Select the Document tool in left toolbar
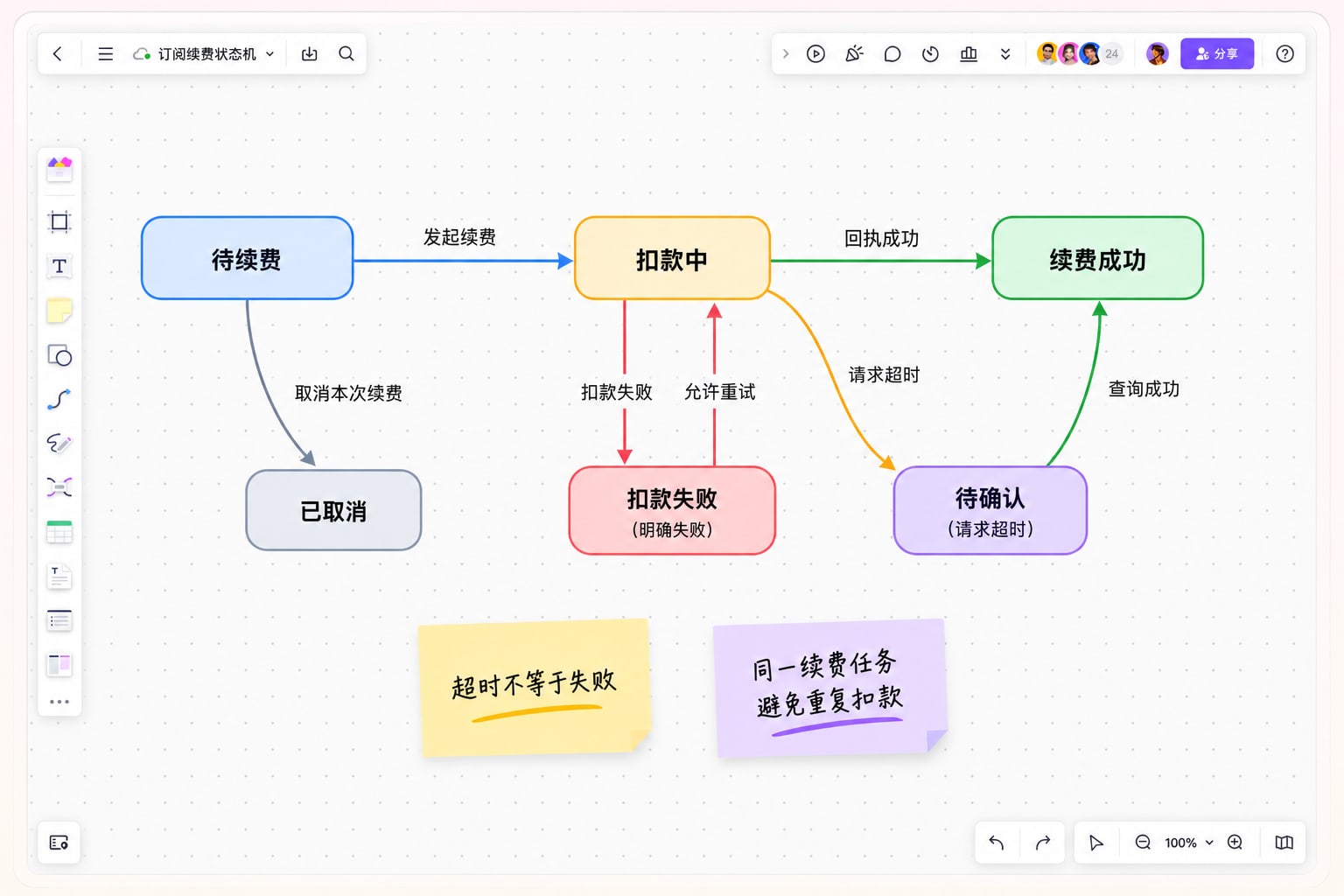Screen dimensions: 1344x896 pos(59,577)
